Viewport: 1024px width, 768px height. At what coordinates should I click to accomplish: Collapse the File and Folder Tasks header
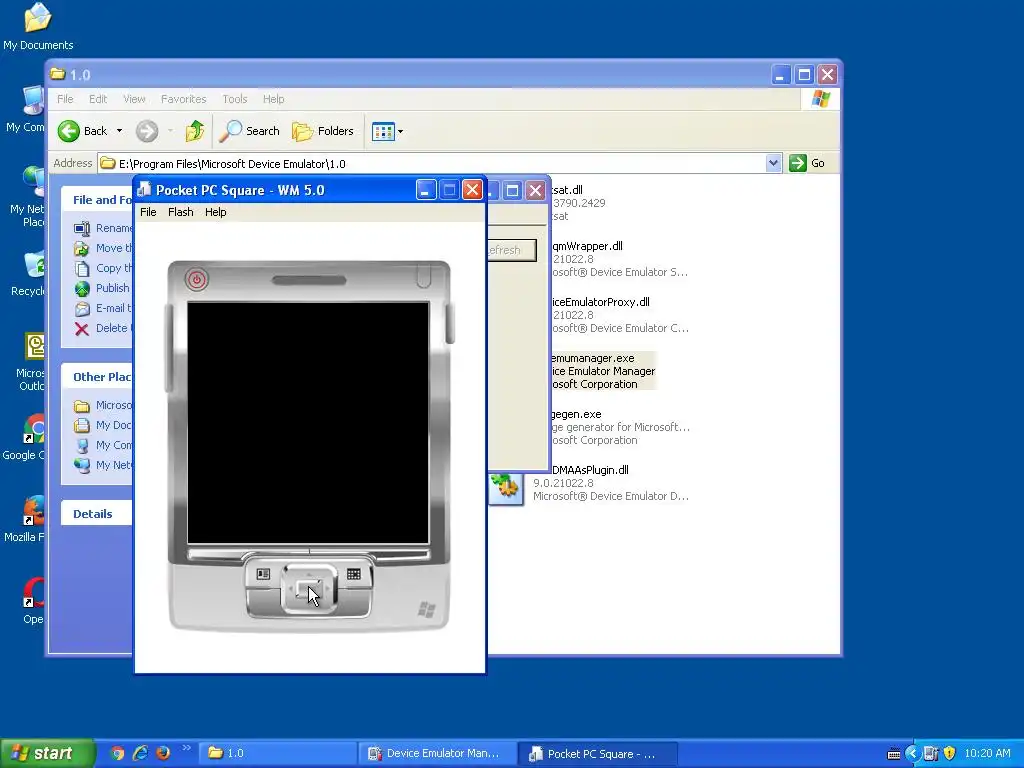click(x=97, y=200)
